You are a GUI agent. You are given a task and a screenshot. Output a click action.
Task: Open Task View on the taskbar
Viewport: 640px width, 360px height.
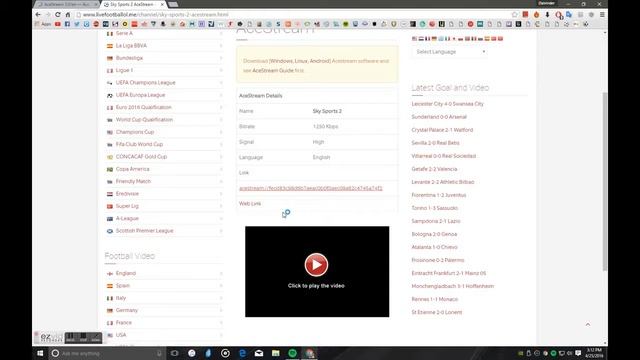[x=175, y=353]
